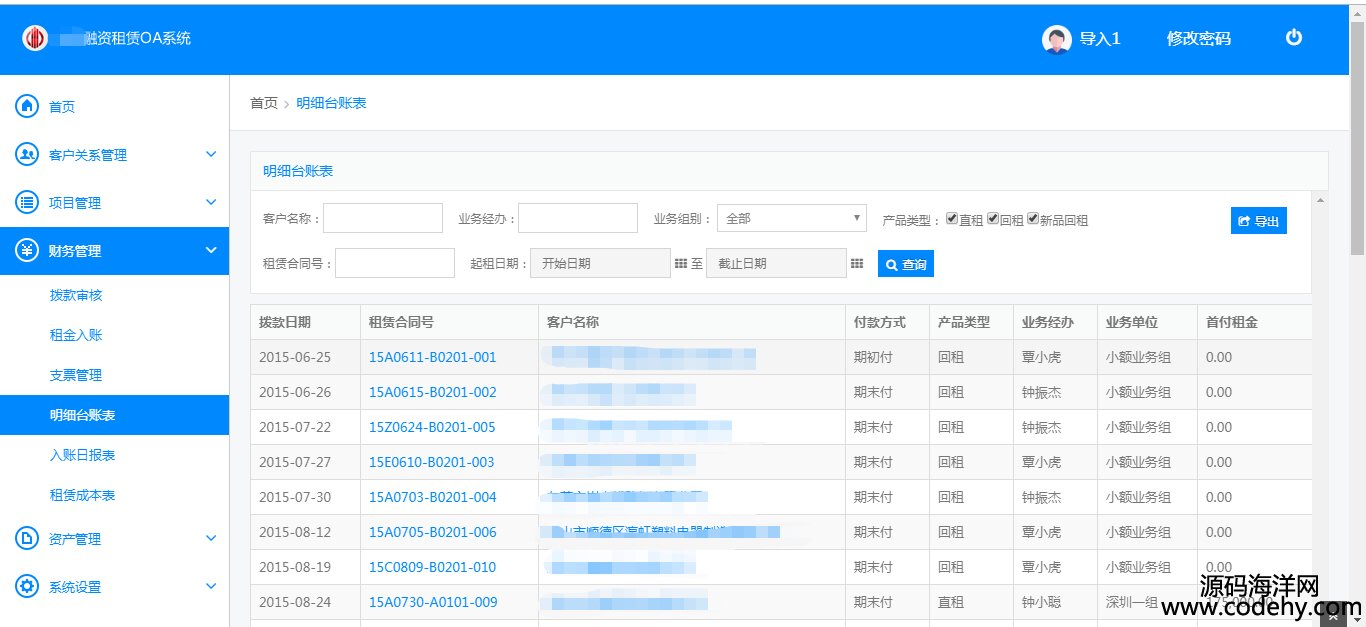The width and height of the screenshot is (1366, 627).
Task: Uncheck the 新品回租 checkbox
Action: click(1033, 219)
